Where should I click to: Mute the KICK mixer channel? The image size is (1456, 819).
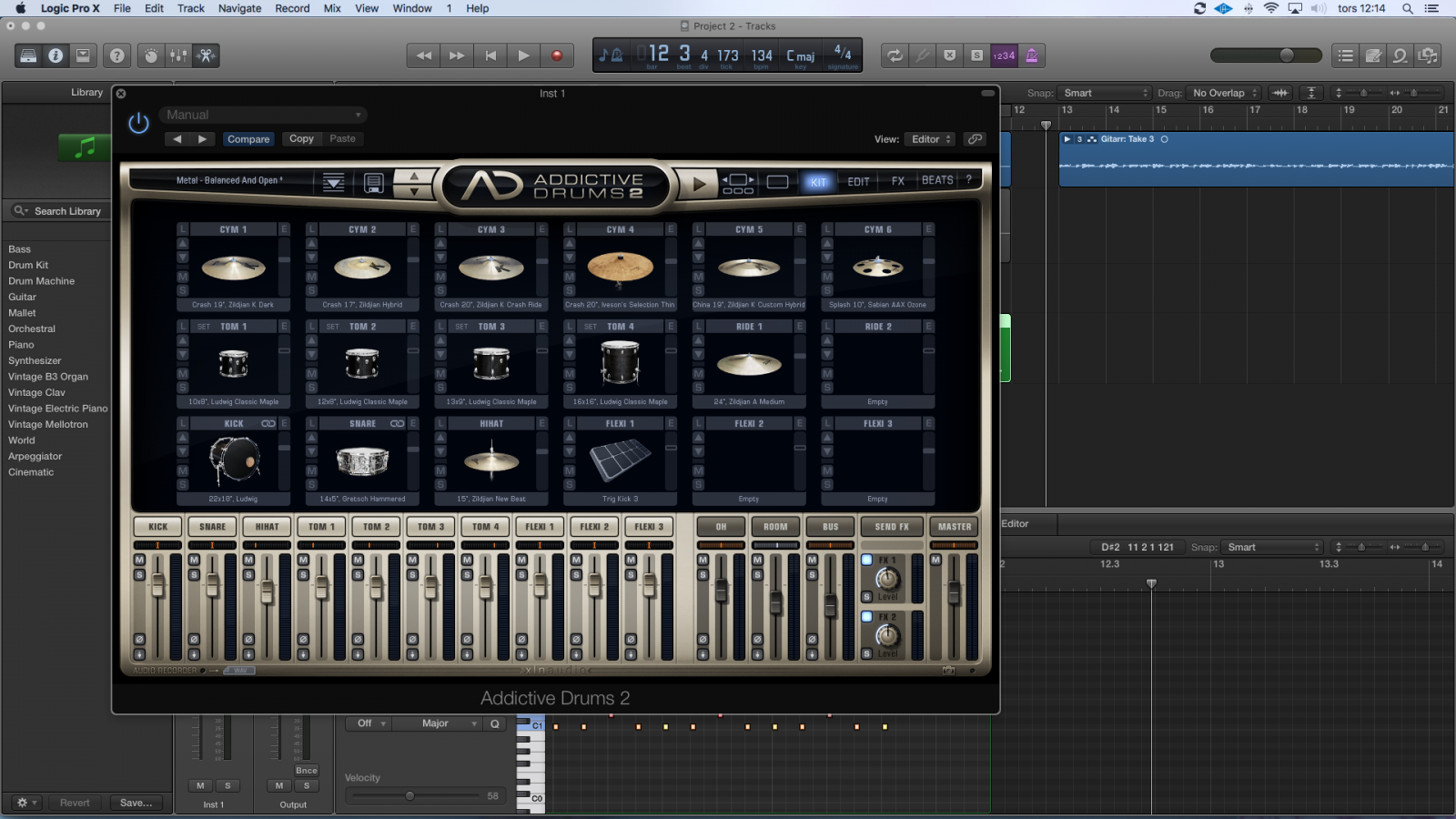coord(139,560)
